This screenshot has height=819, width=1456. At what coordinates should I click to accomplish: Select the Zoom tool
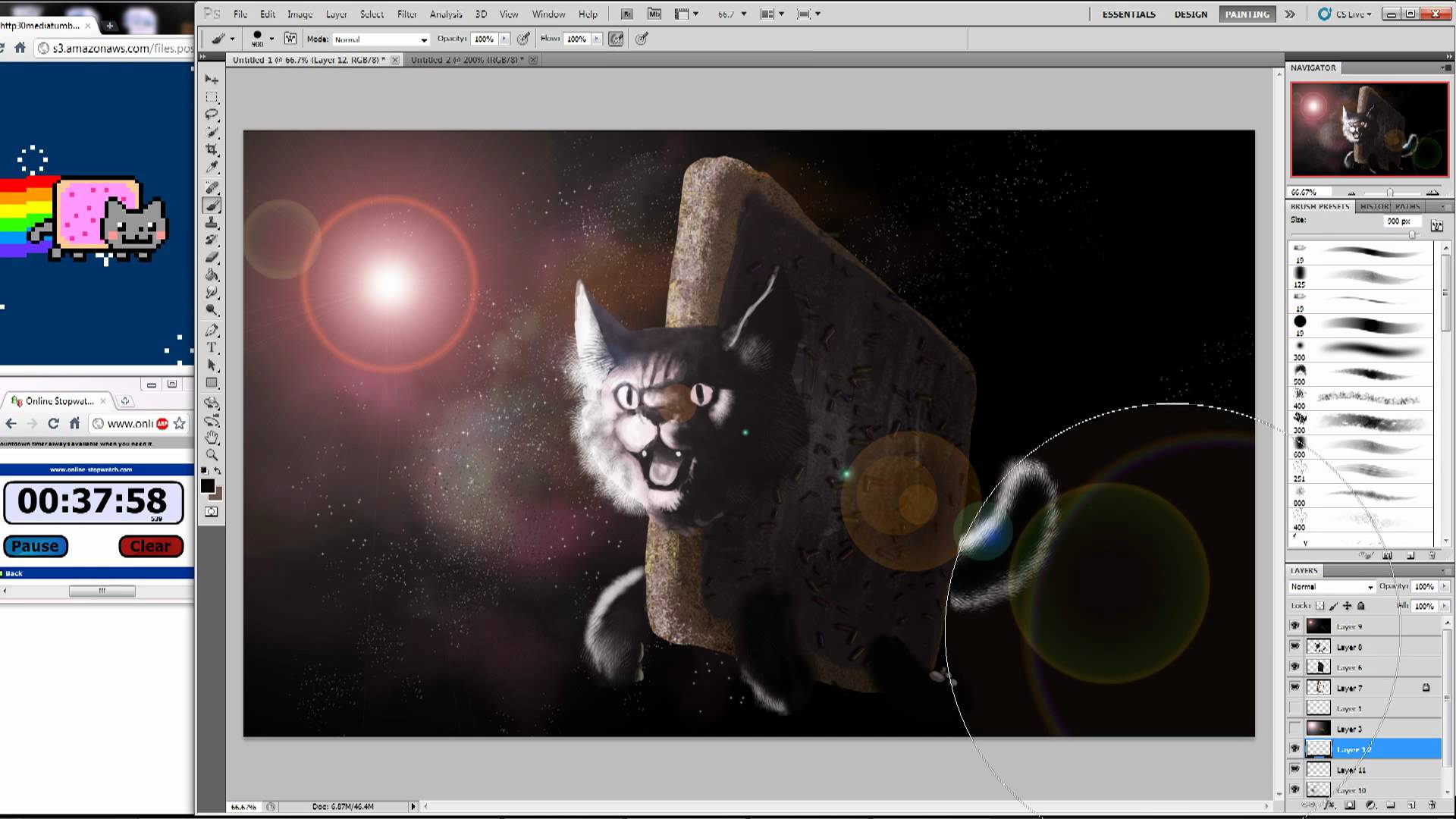(x=213, y=453)
